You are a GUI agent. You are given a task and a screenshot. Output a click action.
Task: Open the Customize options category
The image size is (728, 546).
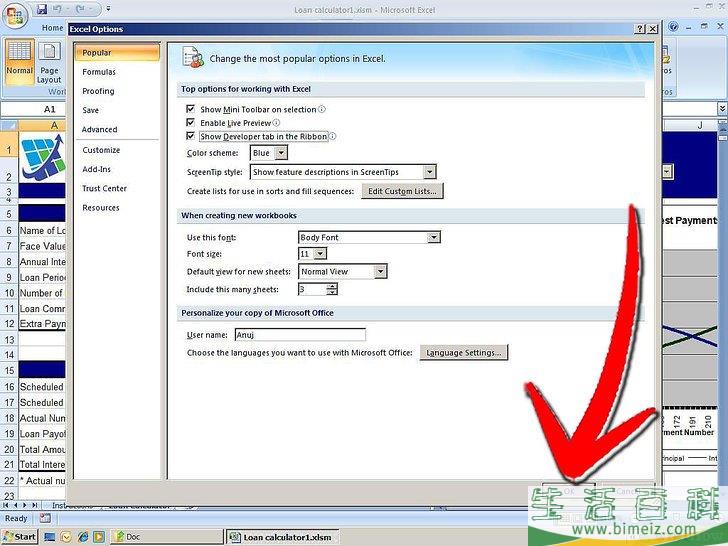[x=117, y=150]
